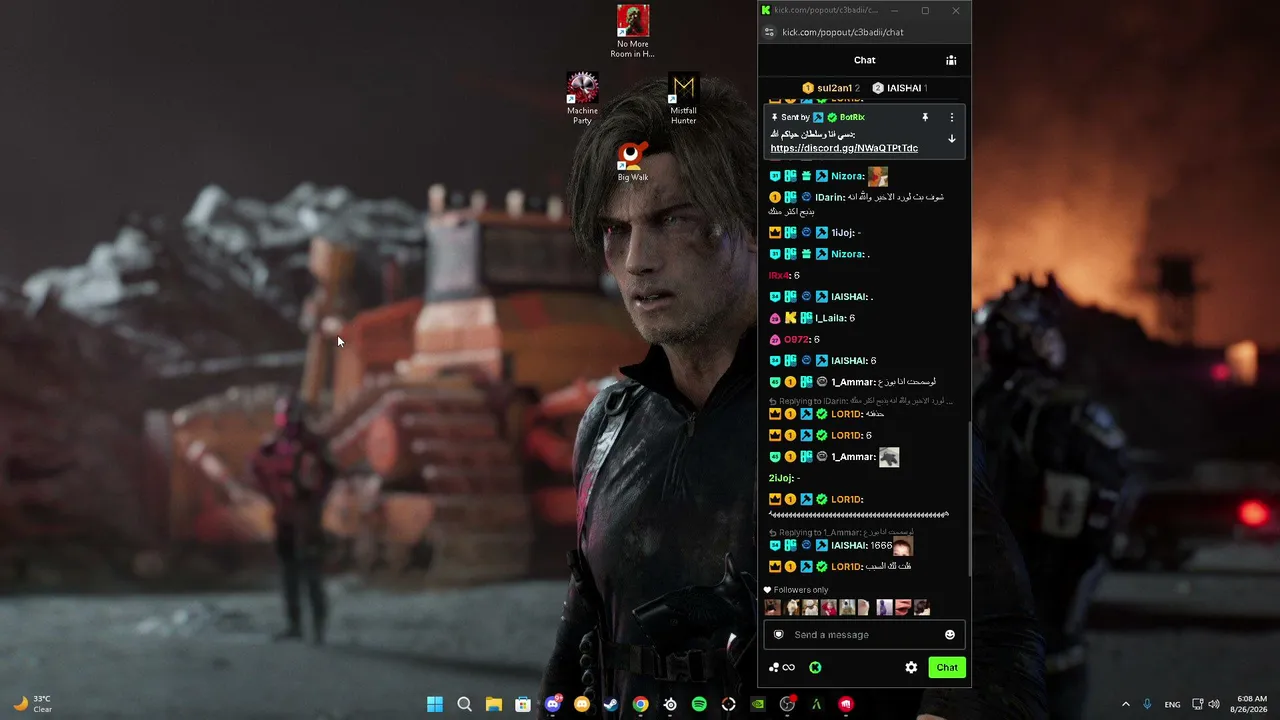
Task: Open the chat user list icon
Action: click(x=951, y=60)
